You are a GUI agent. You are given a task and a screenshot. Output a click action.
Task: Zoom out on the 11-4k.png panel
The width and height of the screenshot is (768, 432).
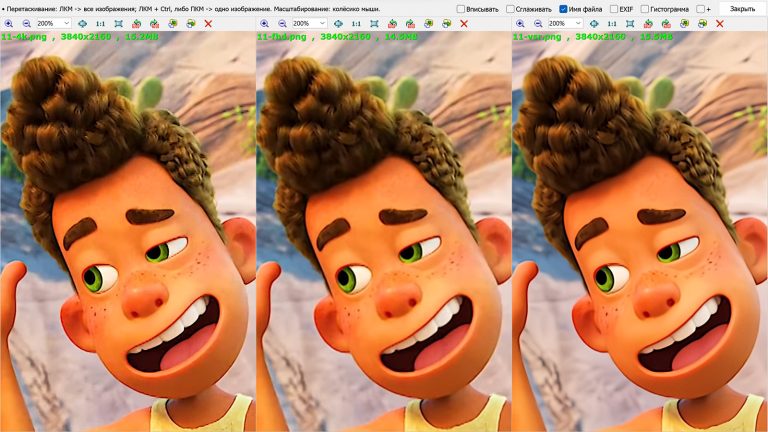(x=26, y=24)
